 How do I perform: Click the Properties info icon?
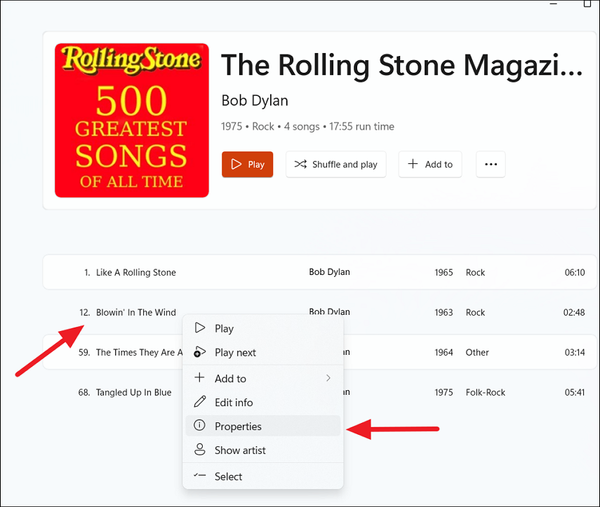(199, 426)
